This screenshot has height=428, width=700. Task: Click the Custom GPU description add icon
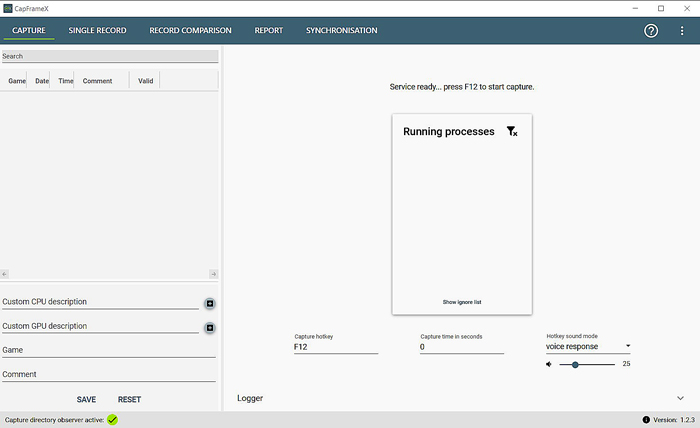pos(209,328)
